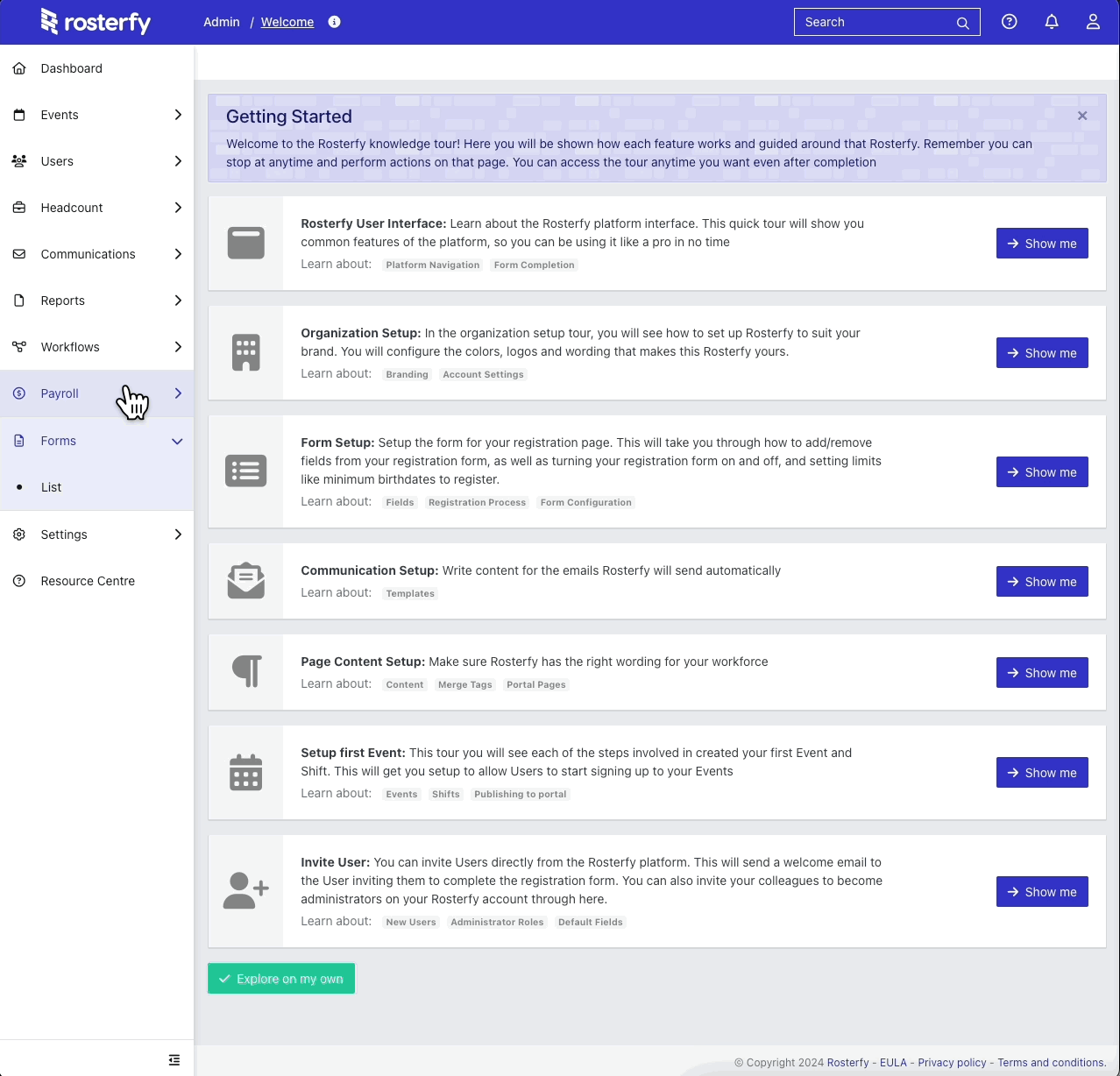Click the Users group icon

coord(19,161)
